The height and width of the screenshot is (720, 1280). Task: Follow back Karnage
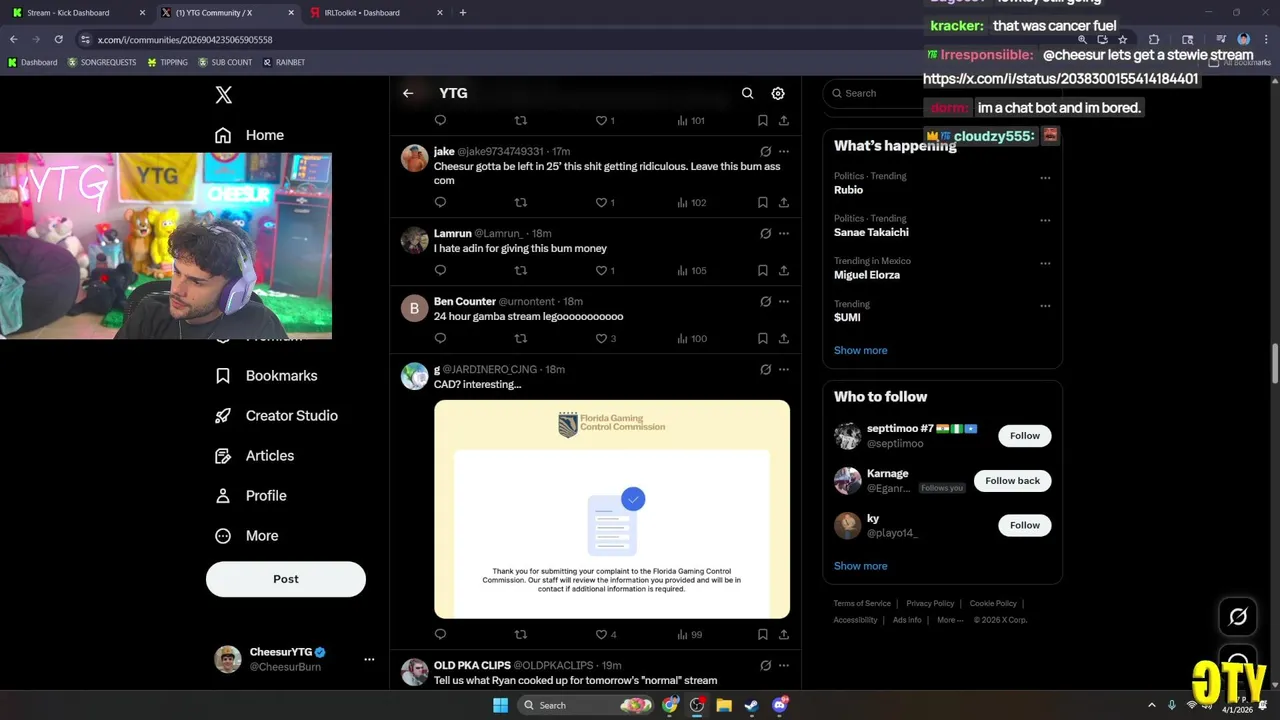[x=1012, y=481]
